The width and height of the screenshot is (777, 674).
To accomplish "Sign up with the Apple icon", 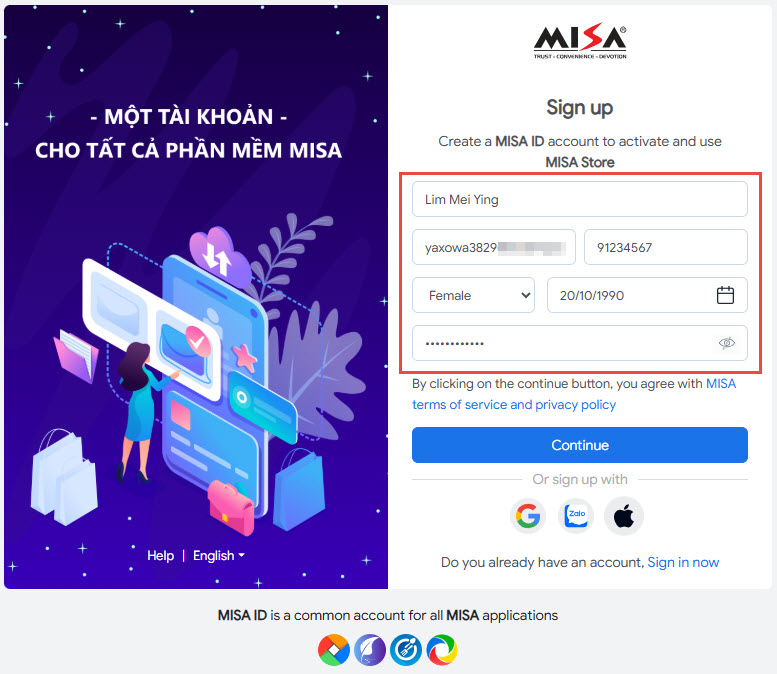I will tap(624, 516).
